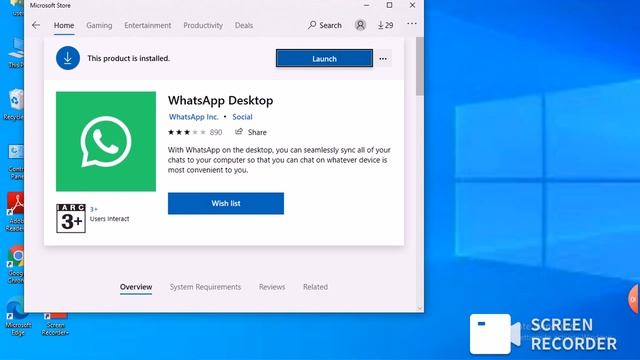Maximize the Microsoft Store window

coord(389,5)
